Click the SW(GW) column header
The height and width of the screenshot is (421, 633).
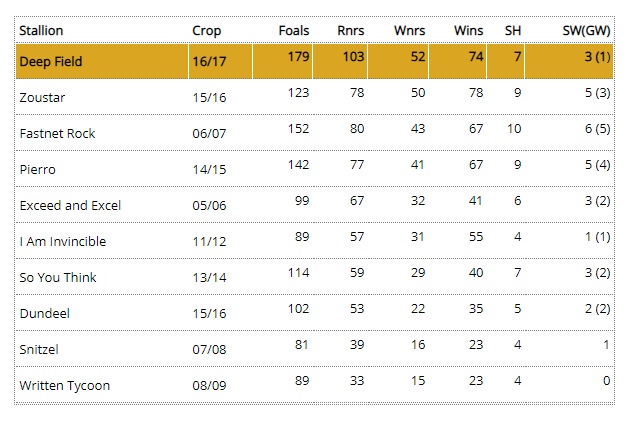pyautogui.click(x=585, y=30)
